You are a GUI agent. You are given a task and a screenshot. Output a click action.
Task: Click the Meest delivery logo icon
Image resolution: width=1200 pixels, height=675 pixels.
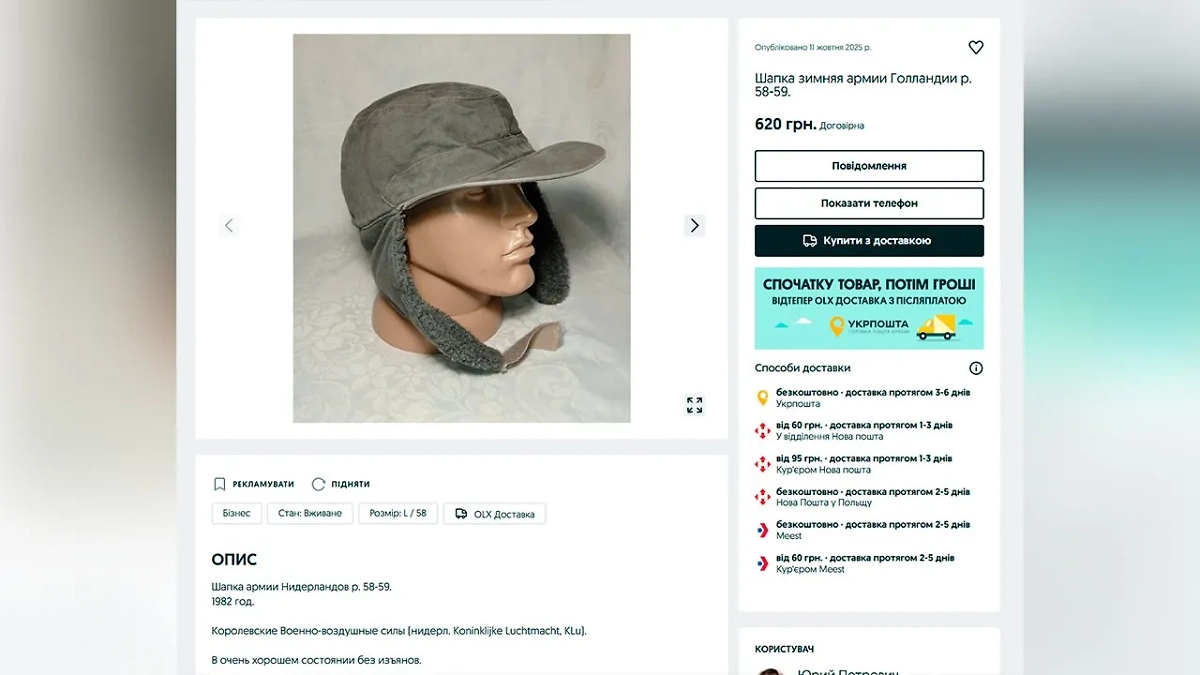click(763, 530)
